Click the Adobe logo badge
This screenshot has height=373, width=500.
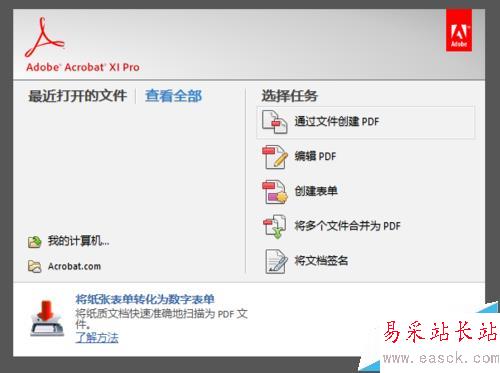click(459, 31)
